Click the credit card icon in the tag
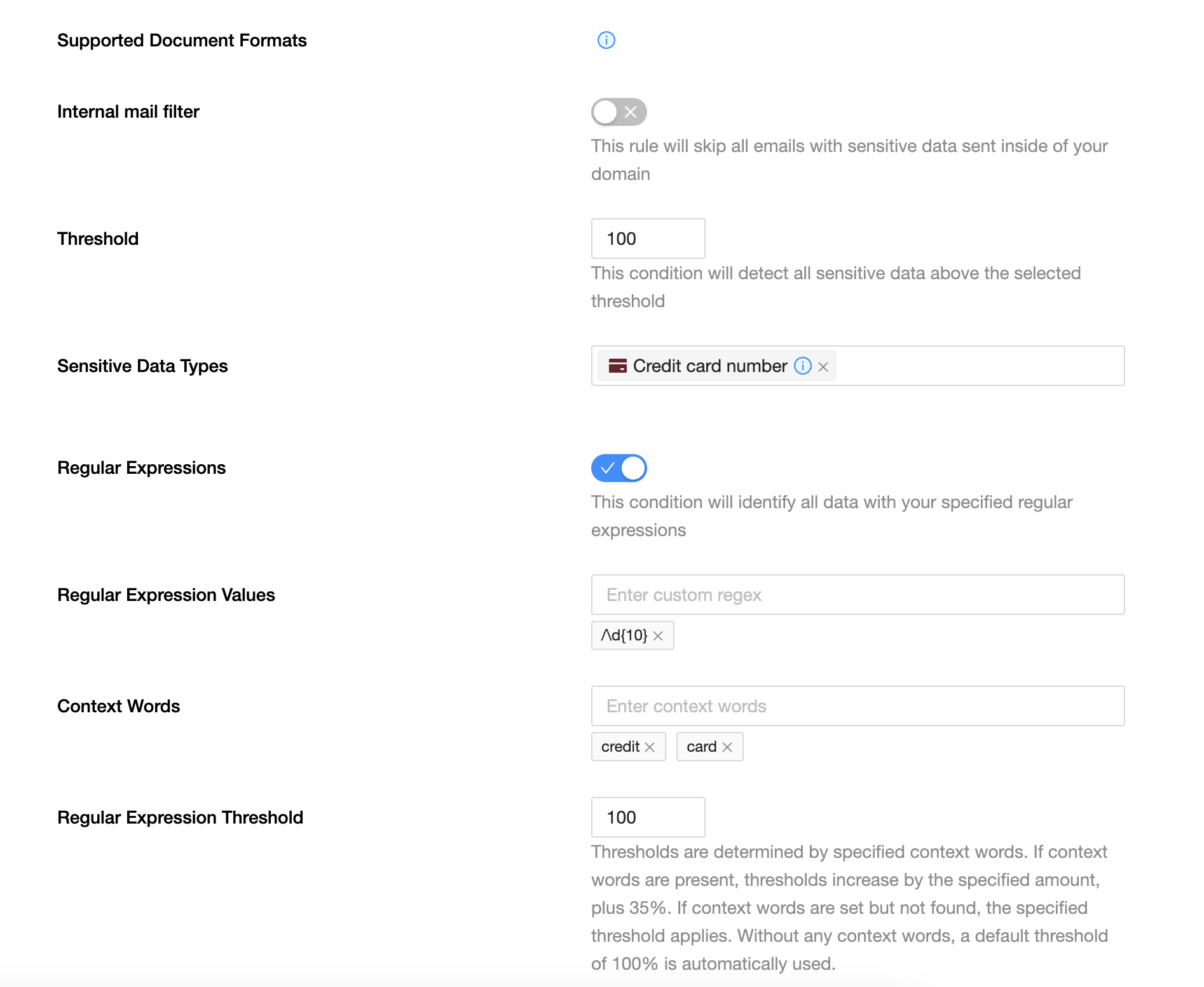Image resolution: width=1204 pixels, height=987 pixels. (x=617, y=366)
